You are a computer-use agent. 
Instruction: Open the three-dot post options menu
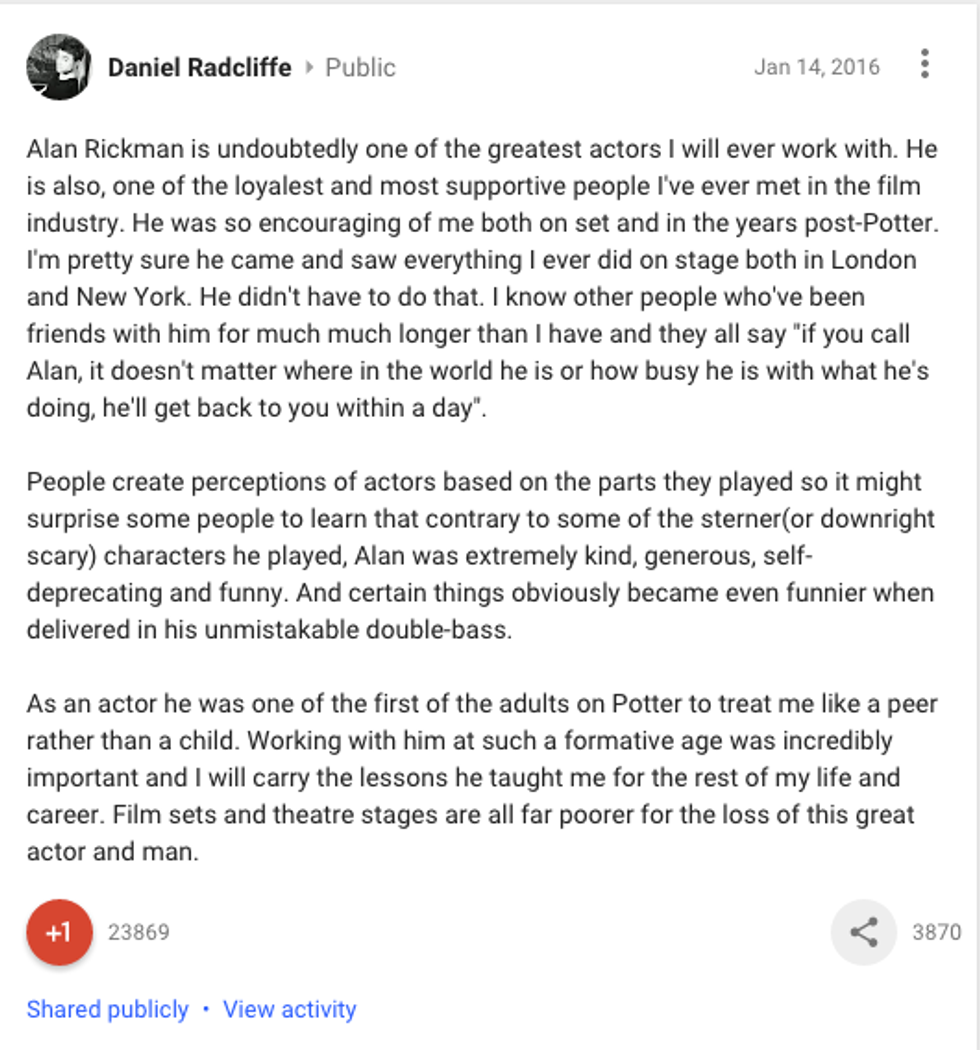coord(925,64)
